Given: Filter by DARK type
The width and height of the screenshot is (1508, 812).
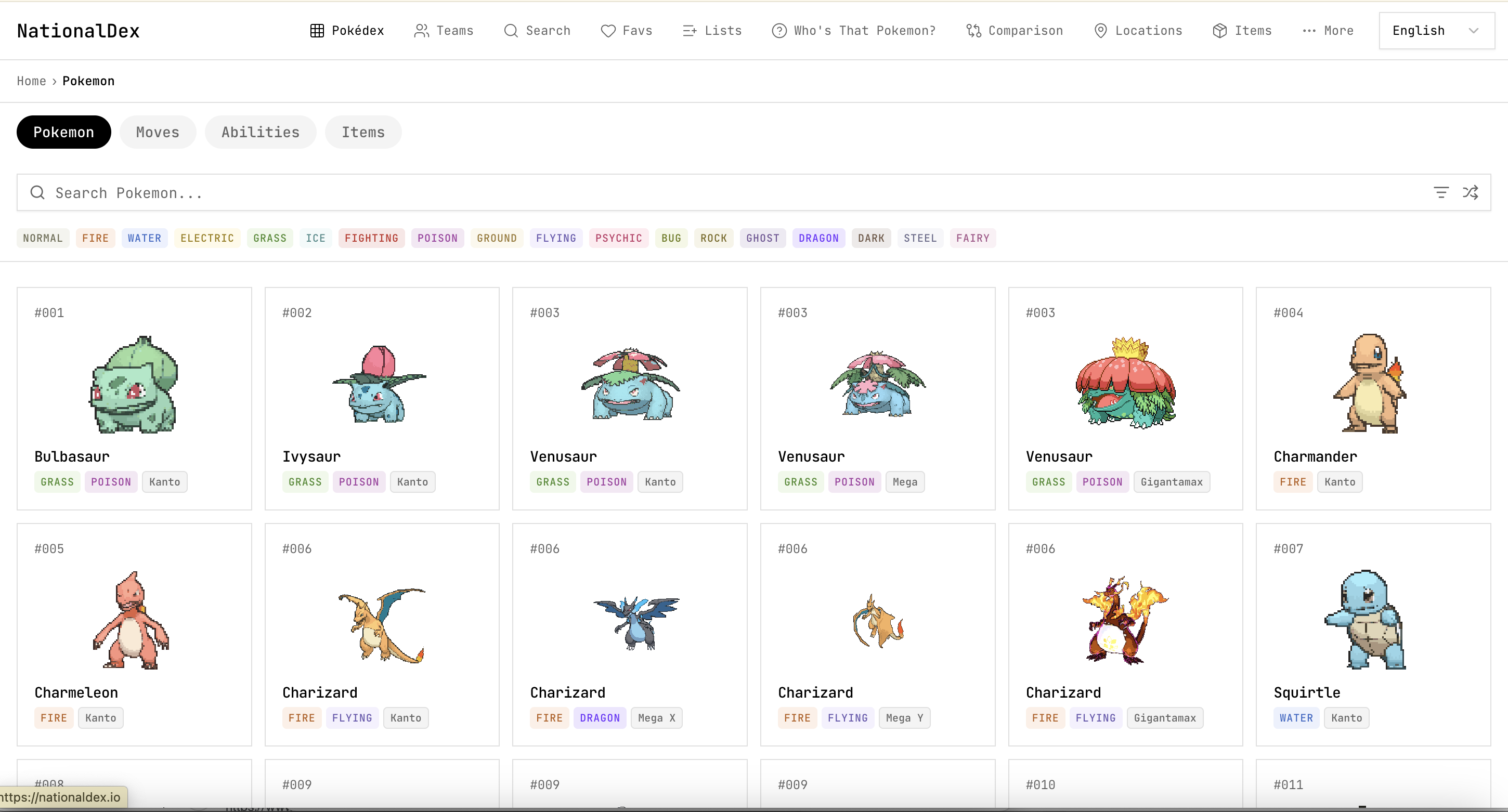Looking at the screenshot, I should (x=871, y=238).
